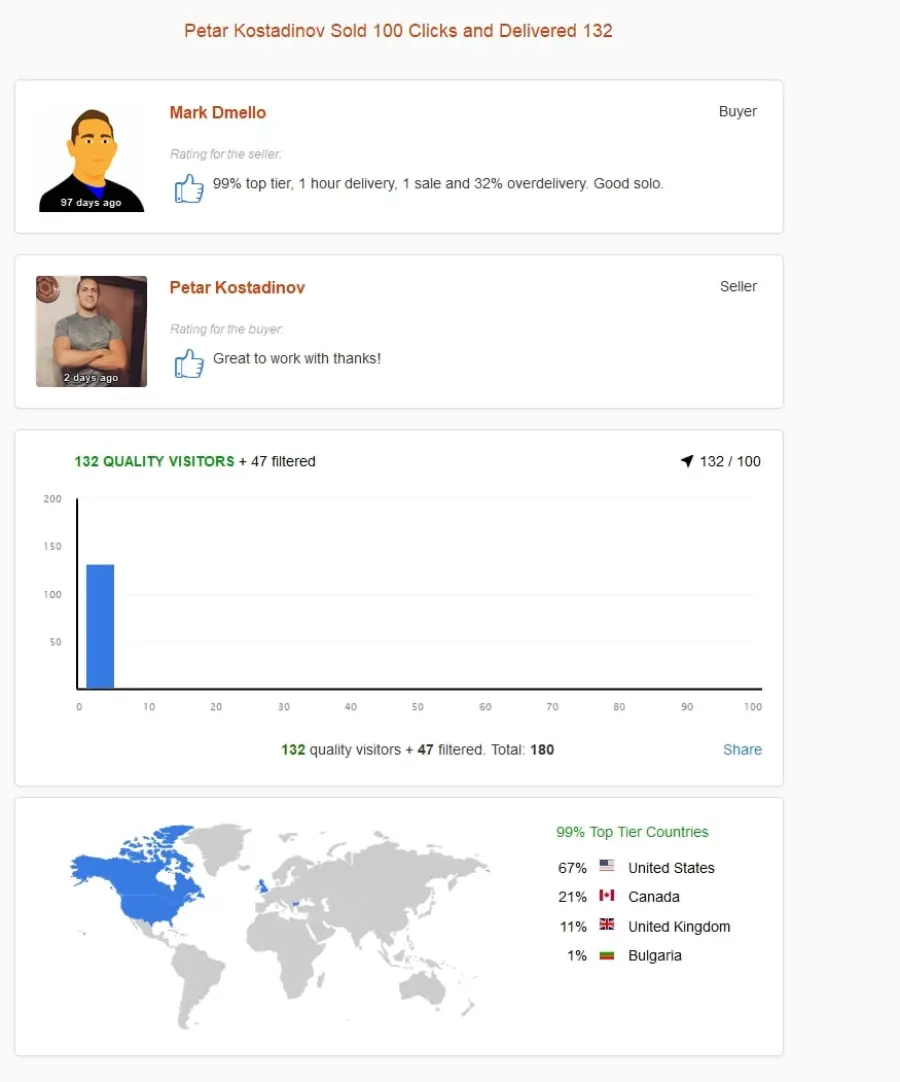Open the Mark Dmello profile name link
The width and height of the screenshot is (900, 1082).
pyautogui.click(x=217, y=112)
